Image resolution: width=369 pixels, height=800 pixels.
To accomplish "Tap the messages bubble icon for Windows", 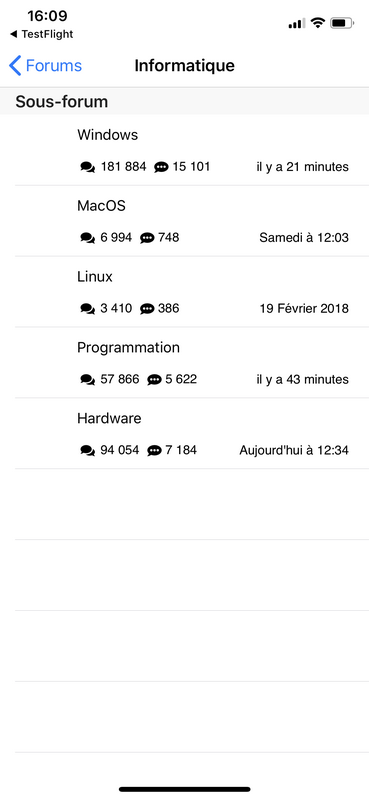I will tap(161, 167).
